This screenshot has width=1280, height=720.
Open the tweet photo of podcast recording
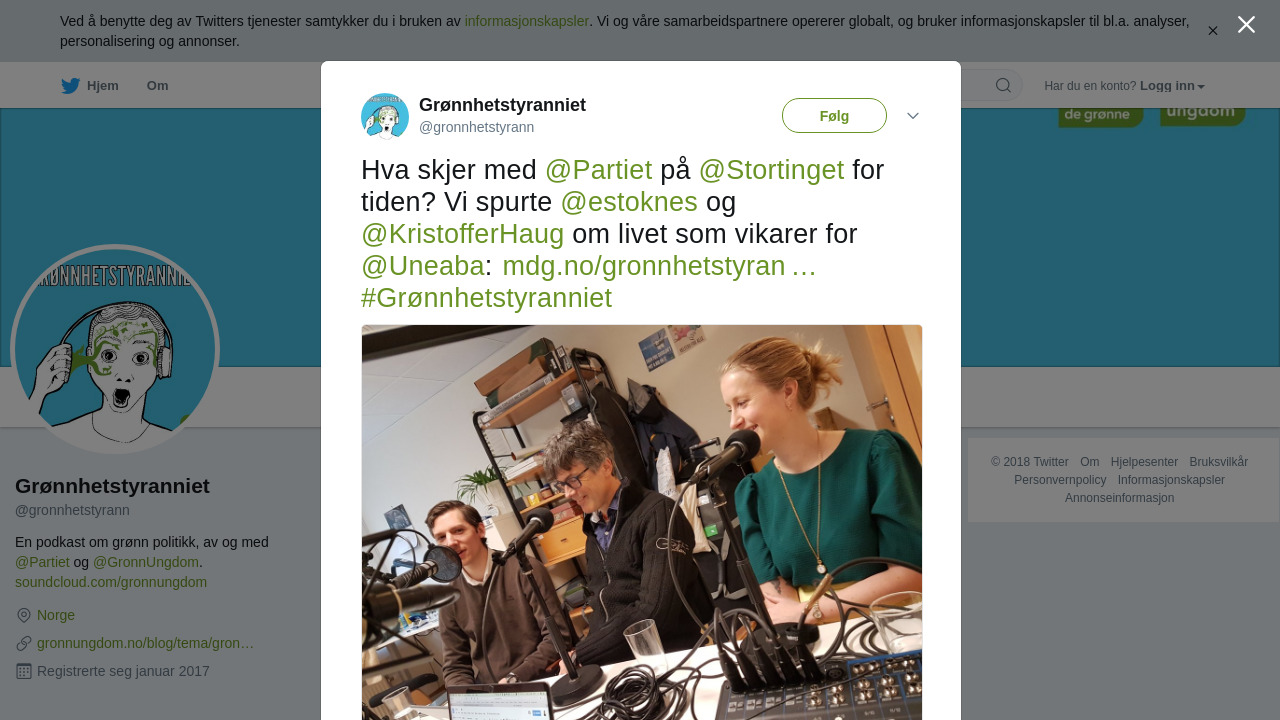point(642,522)
